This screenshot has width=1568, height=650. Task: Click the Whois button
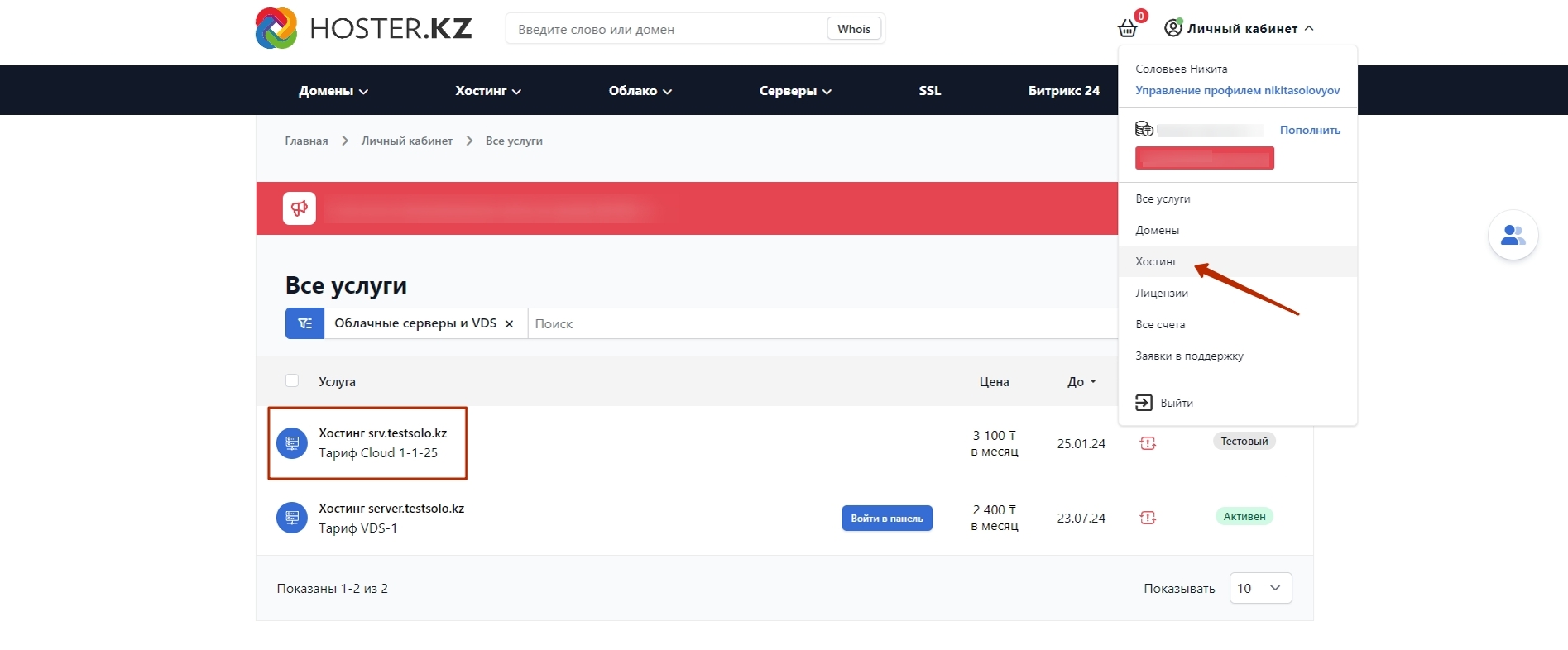(x=854, y=29)
